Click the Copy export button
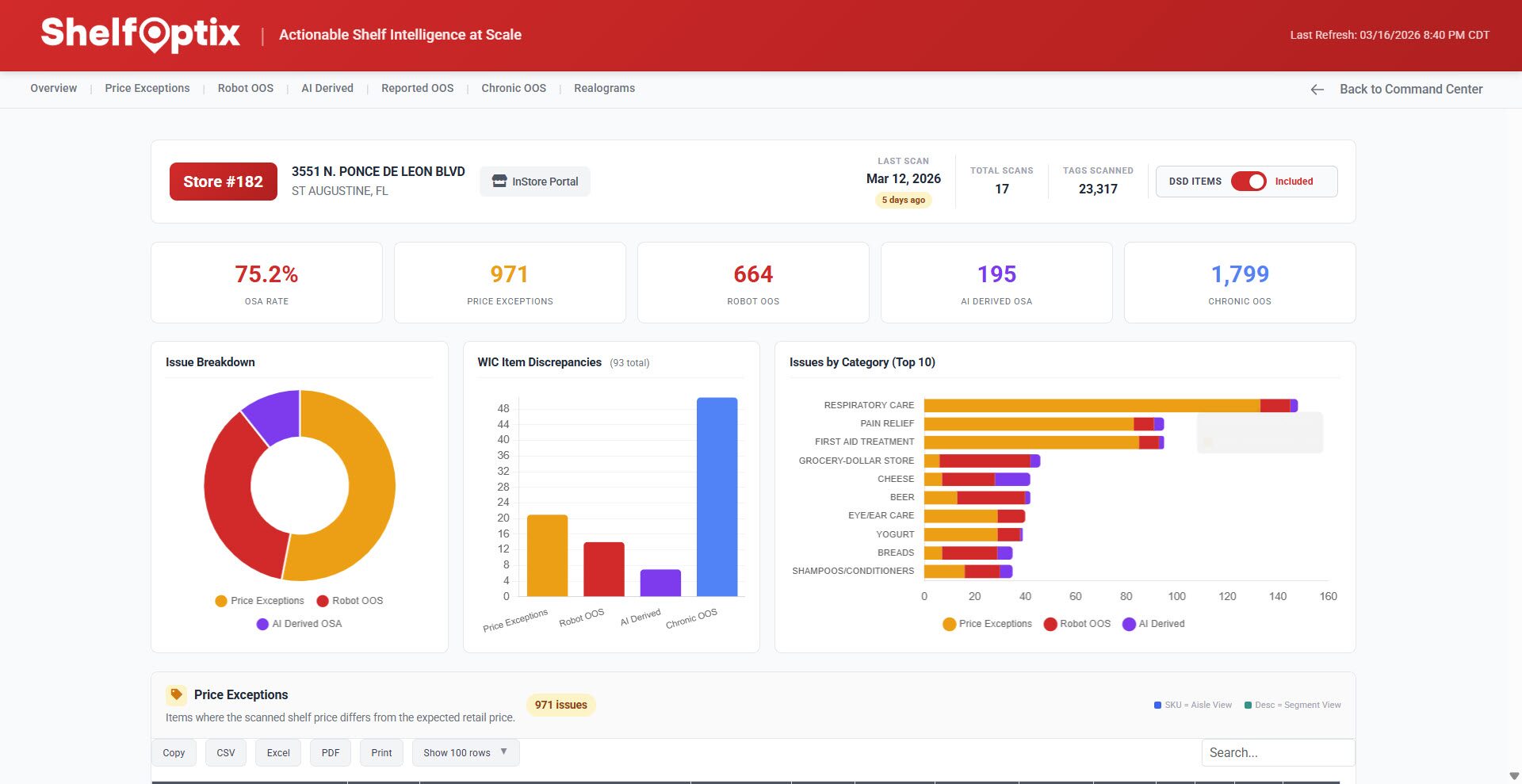Image resolution: width=1522 pixels, height=784 pixels. click(174, 753)
